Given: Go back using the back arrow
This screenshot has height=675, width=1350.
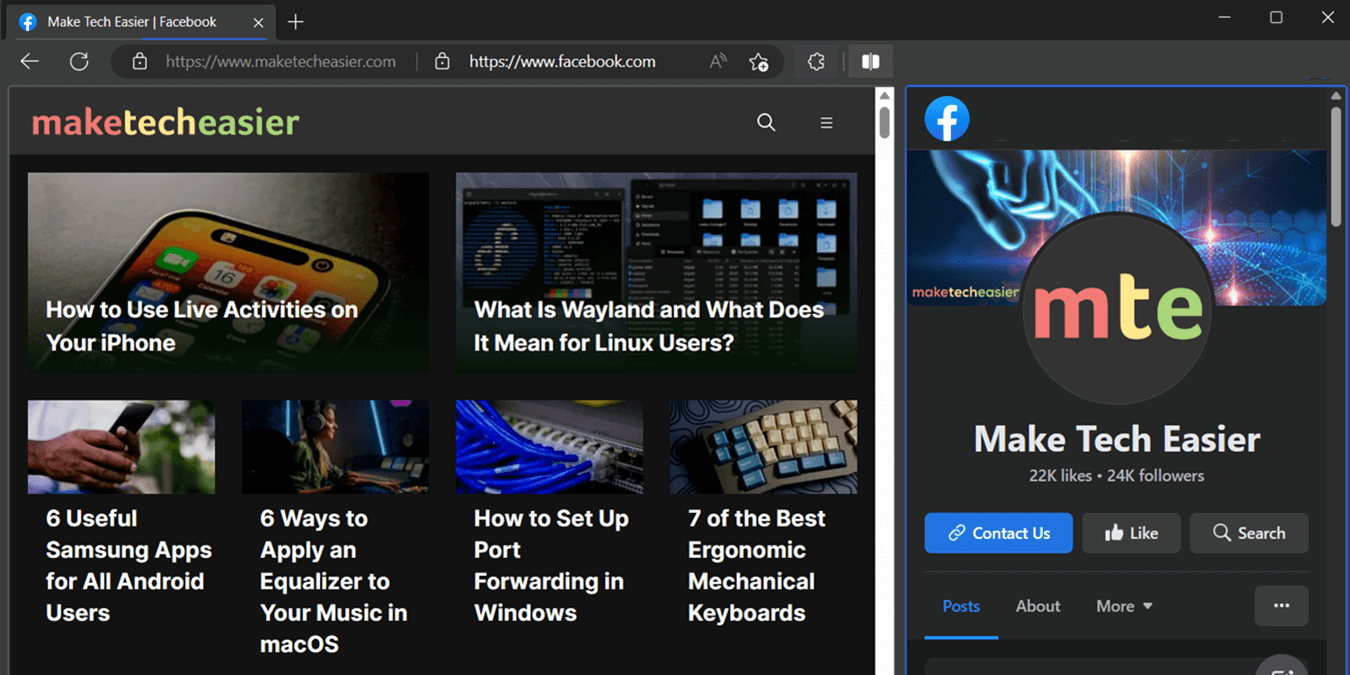Looking at the screenshot, I should pos(29,61).
